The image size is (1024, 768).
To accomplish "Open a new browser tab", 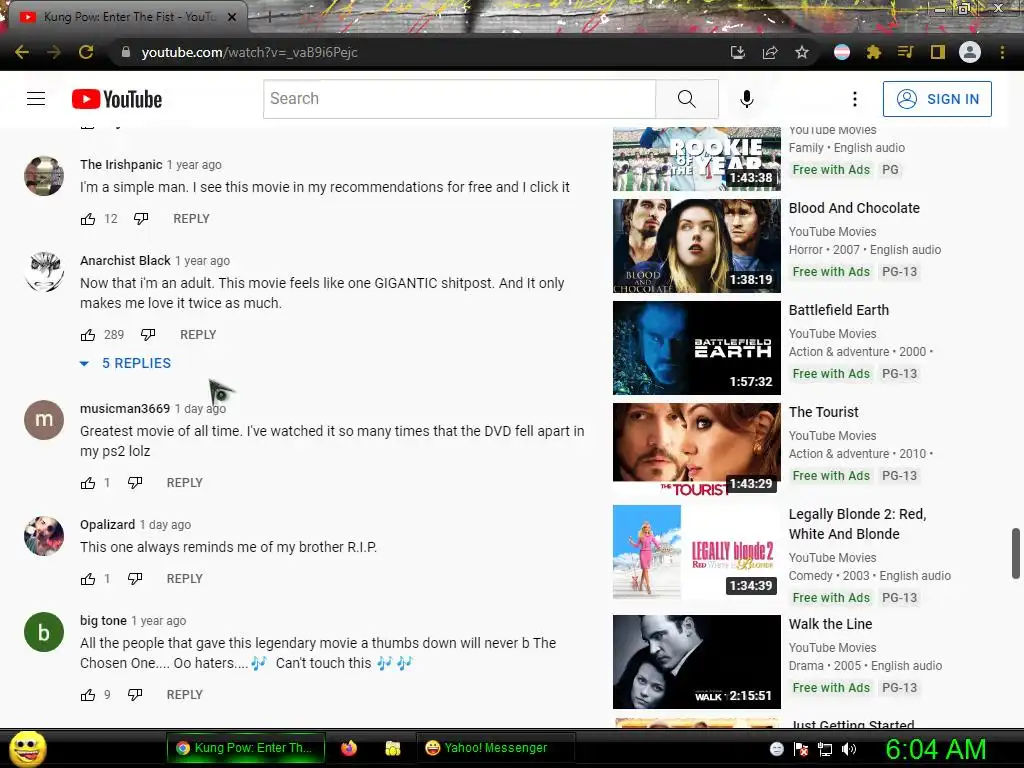I will [269, 18].
